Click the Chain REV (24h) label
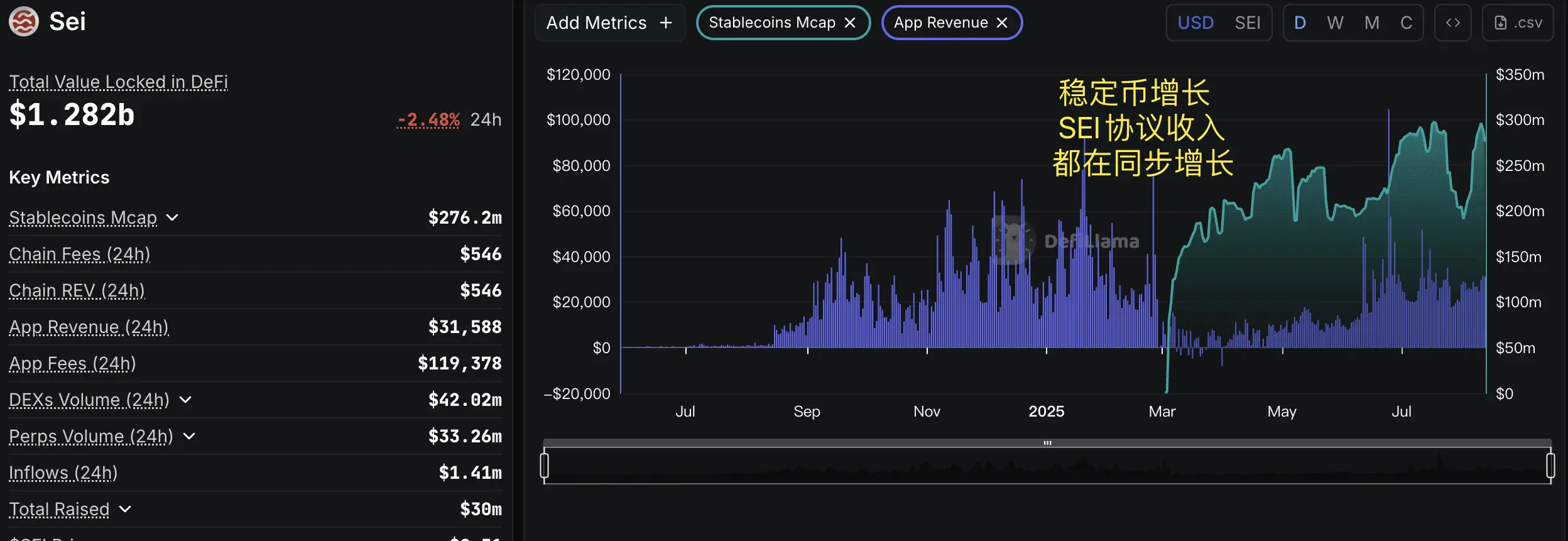The width and height of the screenshot is (1568, 541). 77,290
